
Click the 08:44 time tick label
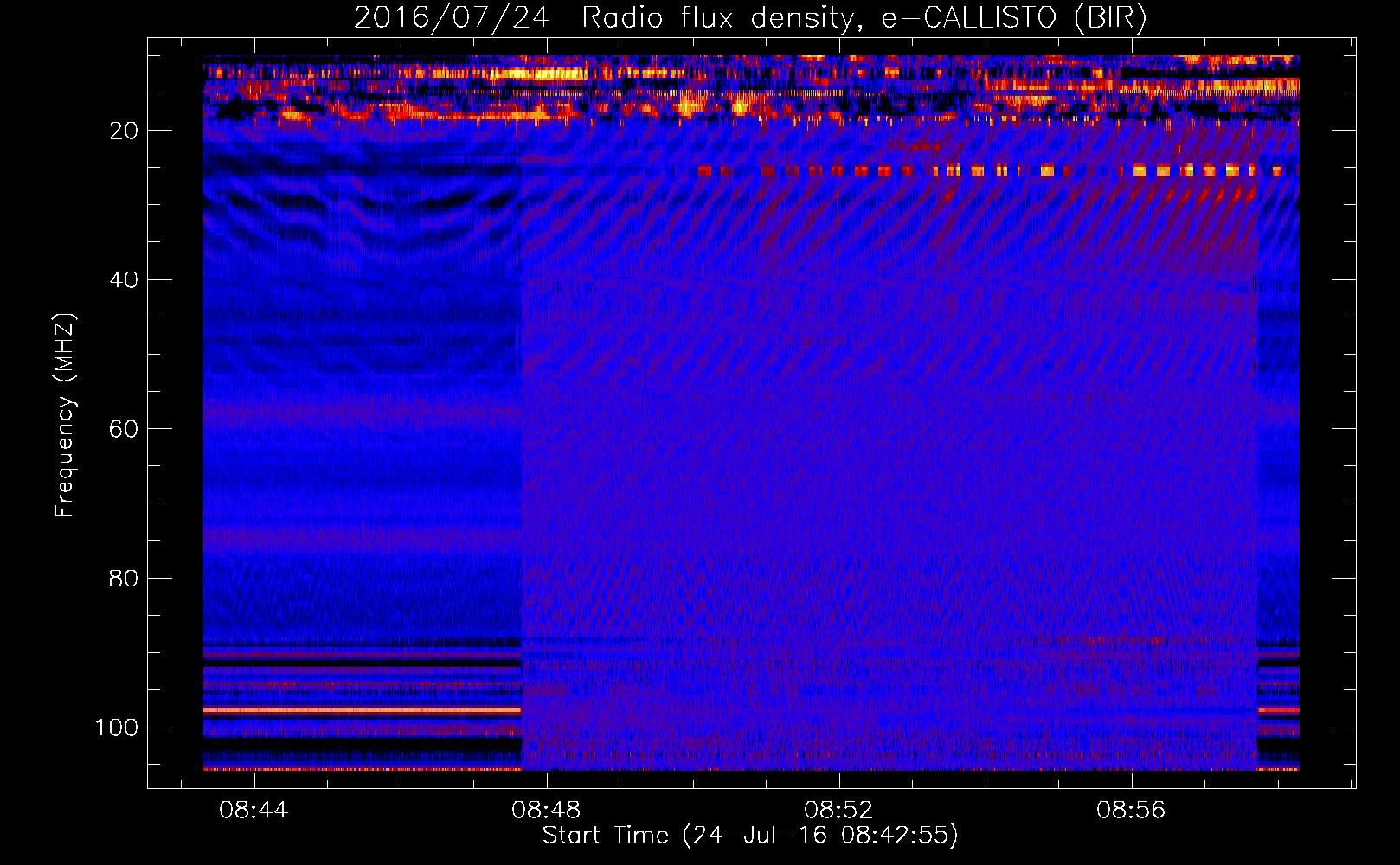pyautogui.click(x=254, y=810)
